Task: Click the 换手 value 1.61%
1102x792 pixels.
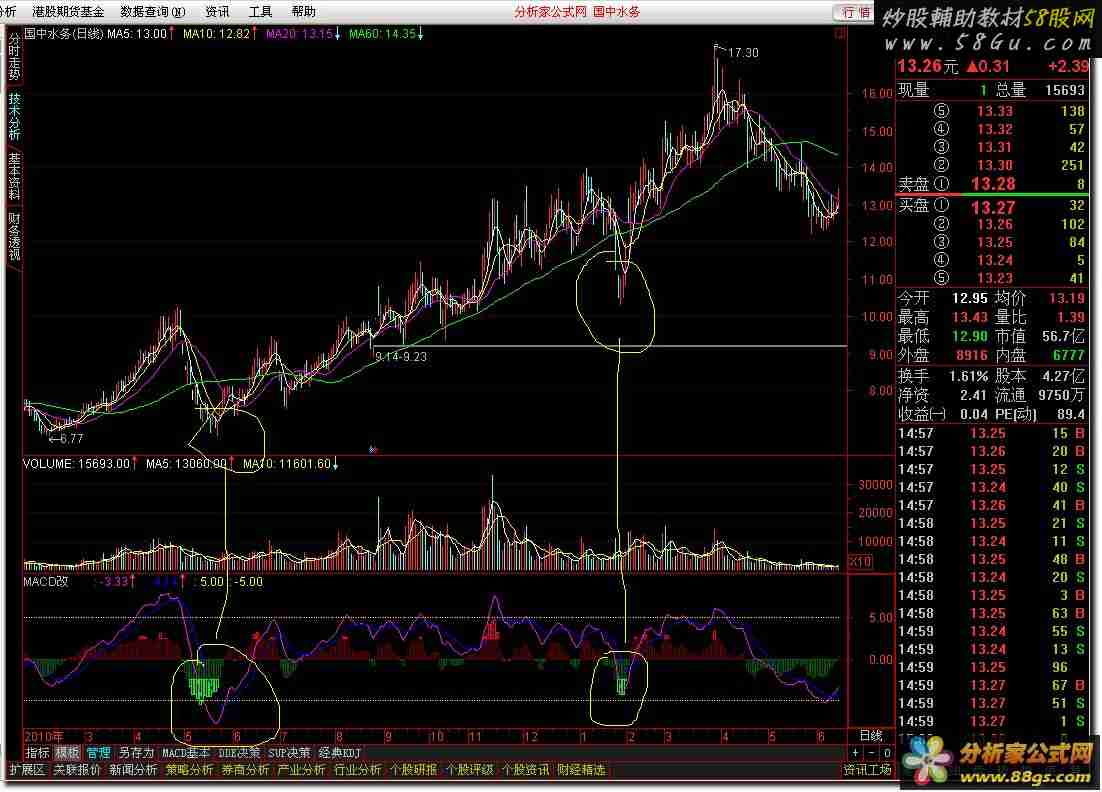Action: [968, 376]
